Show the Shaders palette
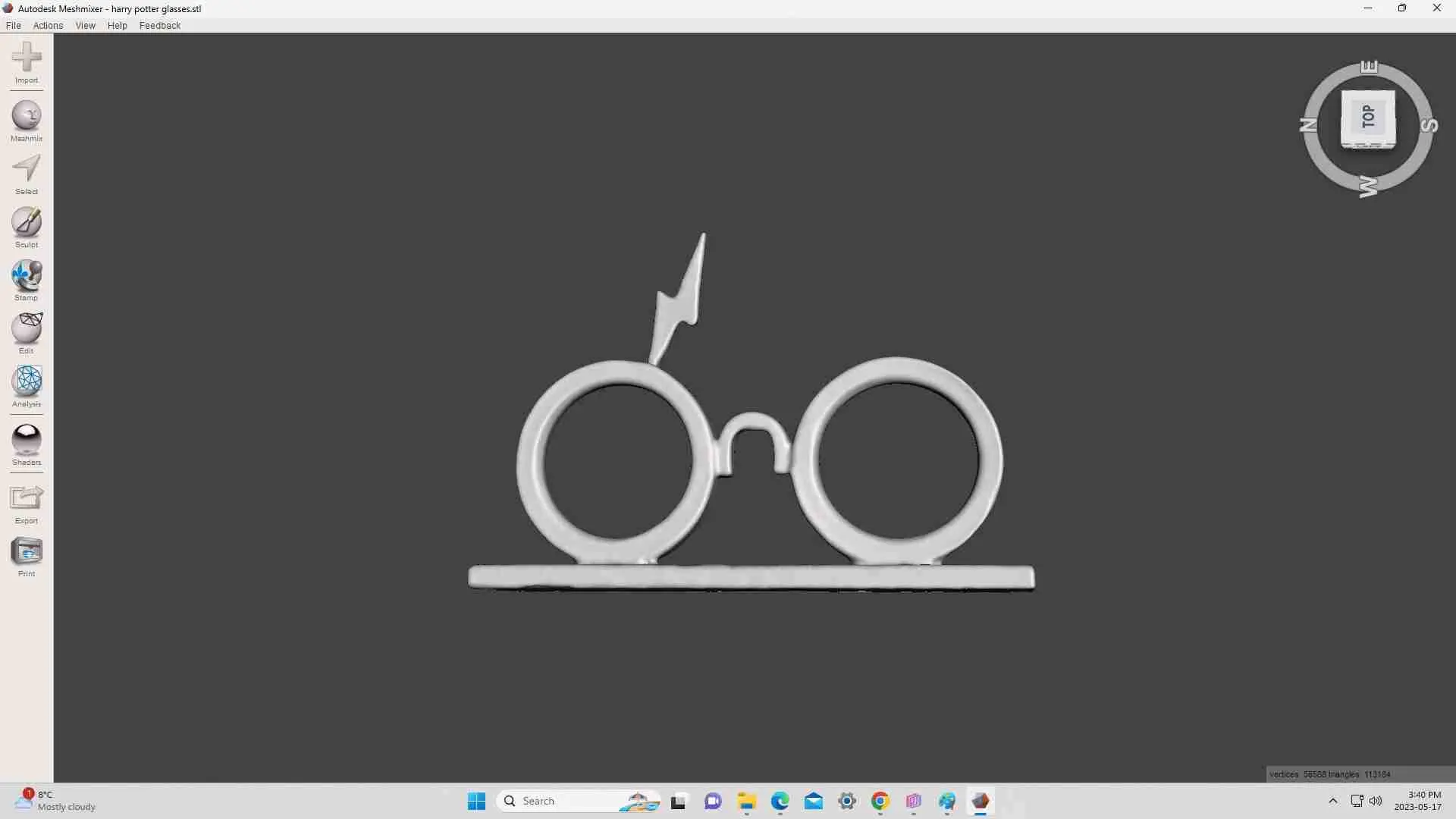 point(27,444)
